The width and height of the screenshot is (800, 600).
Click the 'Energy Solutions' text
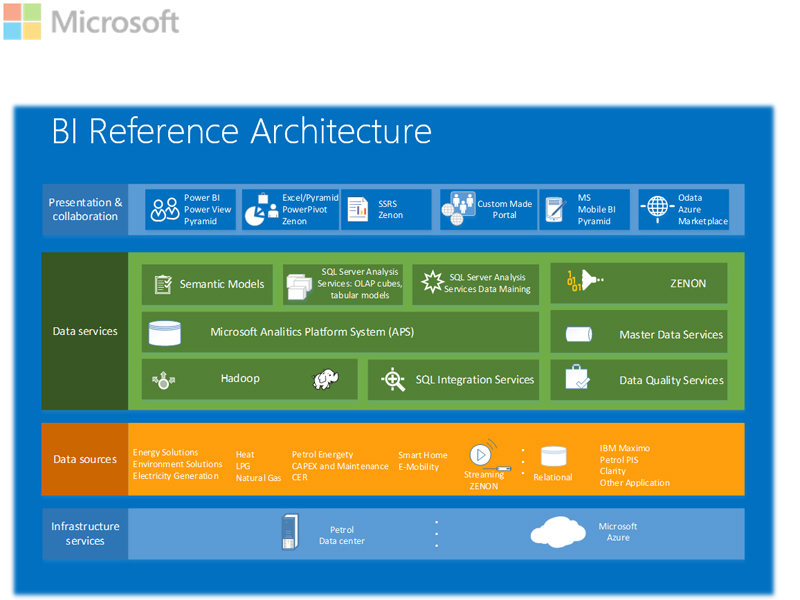[x=165, y=453]
